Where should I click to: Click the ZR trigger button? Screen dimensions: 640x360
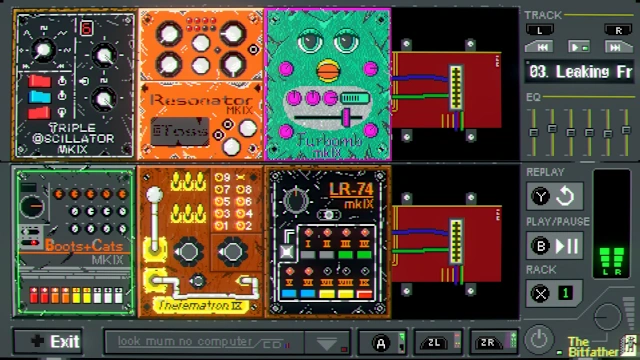coord(493,342)
